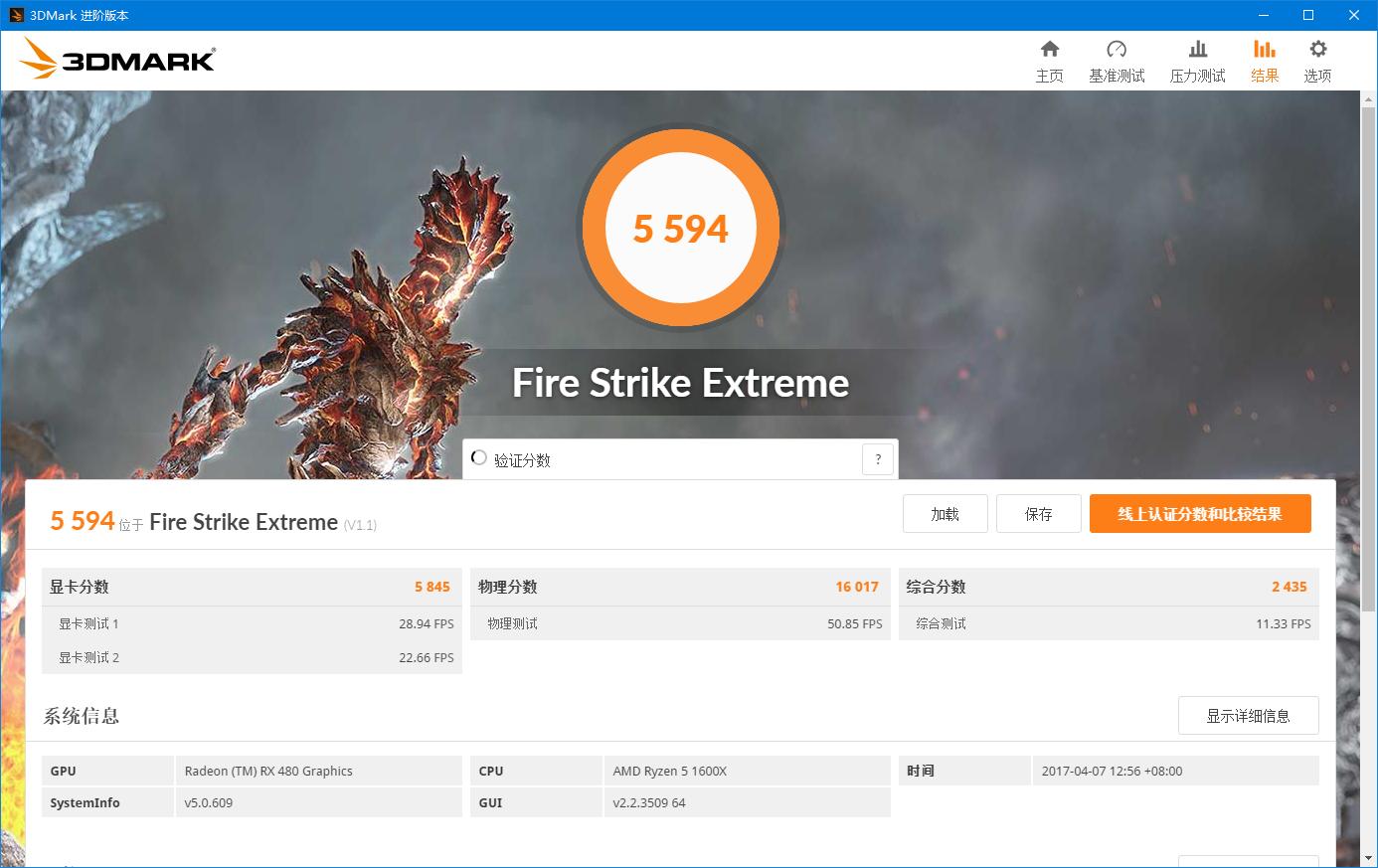Expand system details with 显示详细信息

pyautogui.click(x=1248, y=715)
